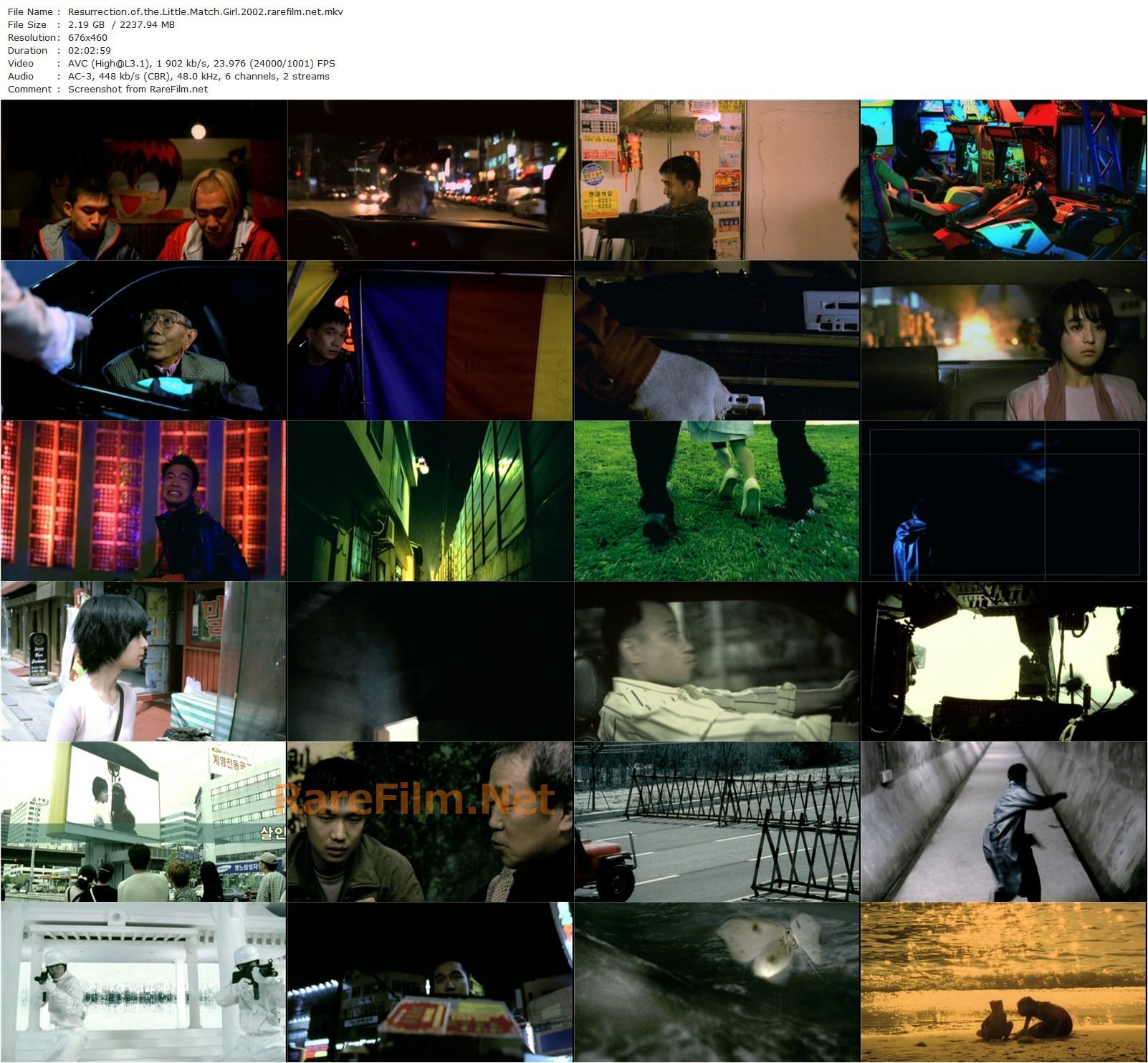Click the orange RareFilm.Net watermark
The height and width of the screenshot is (1063, 1148).
coord(414,799)
